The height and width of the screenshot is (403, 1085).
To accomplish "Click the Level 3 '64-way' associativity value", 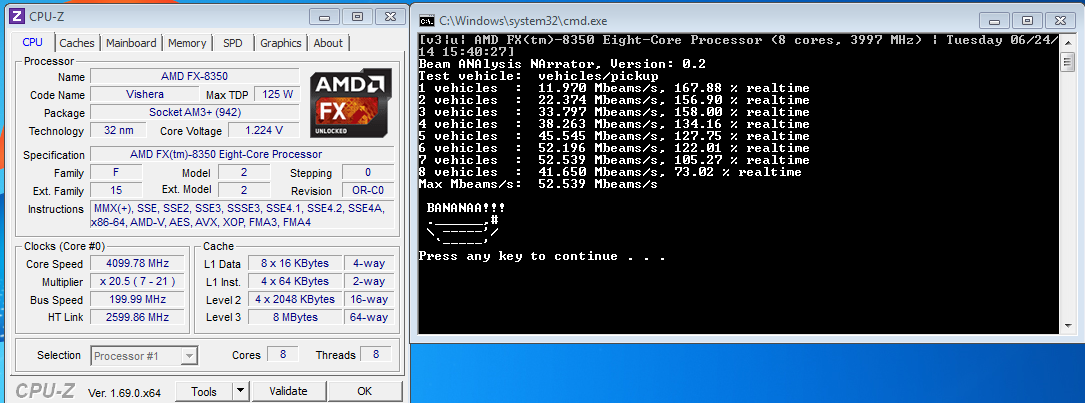I will pos(370,317).
